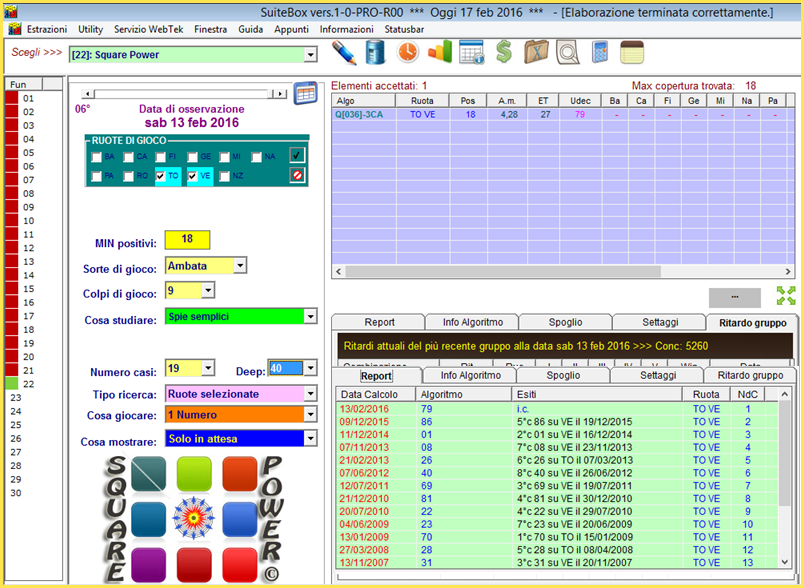The image size is (804, 588).
Task: Click the red deselect-all wheels icon
Action: (297, 175)
